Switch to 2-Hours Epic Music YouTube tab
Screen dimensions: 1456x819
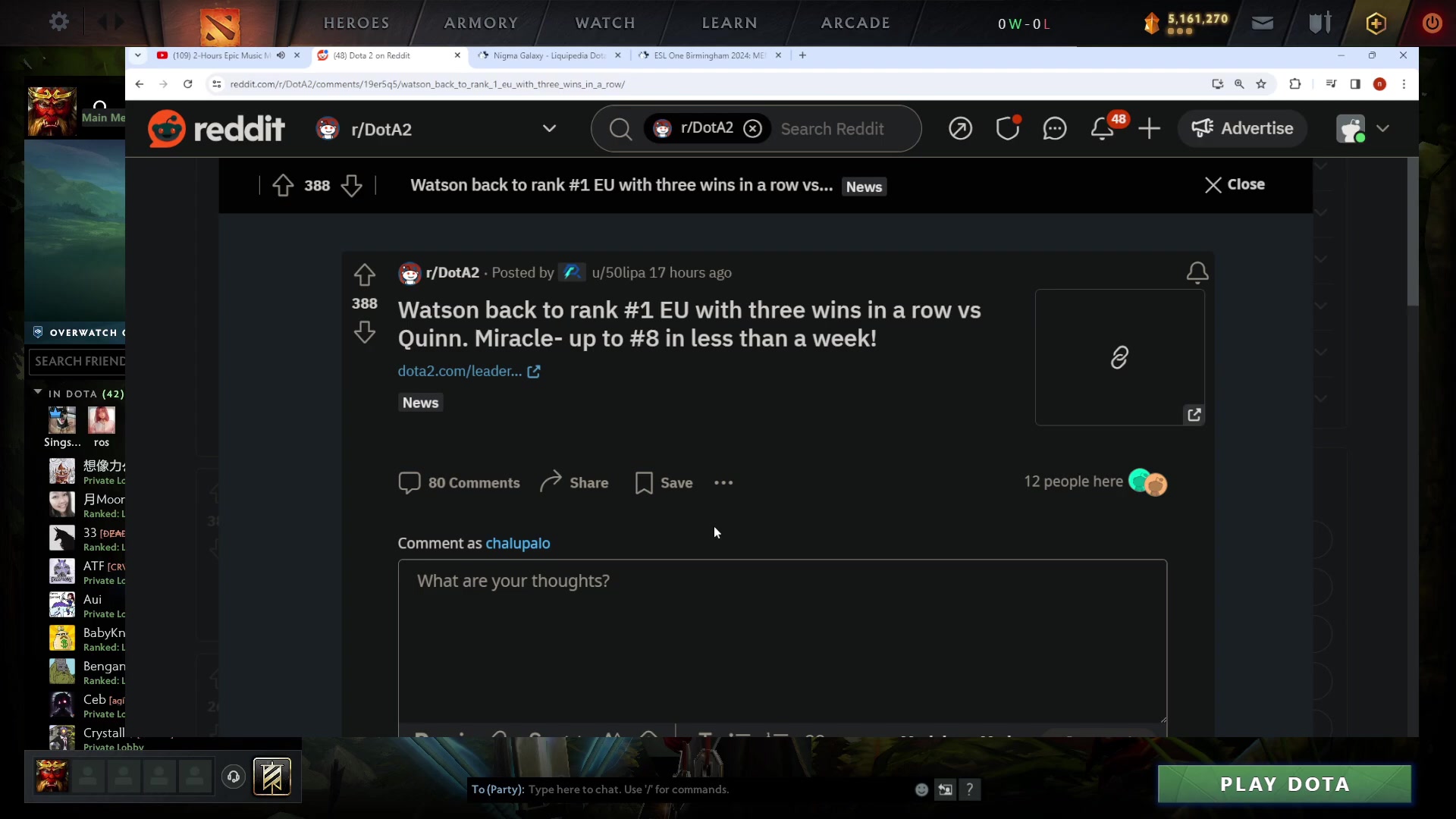(x=220, y=55)
